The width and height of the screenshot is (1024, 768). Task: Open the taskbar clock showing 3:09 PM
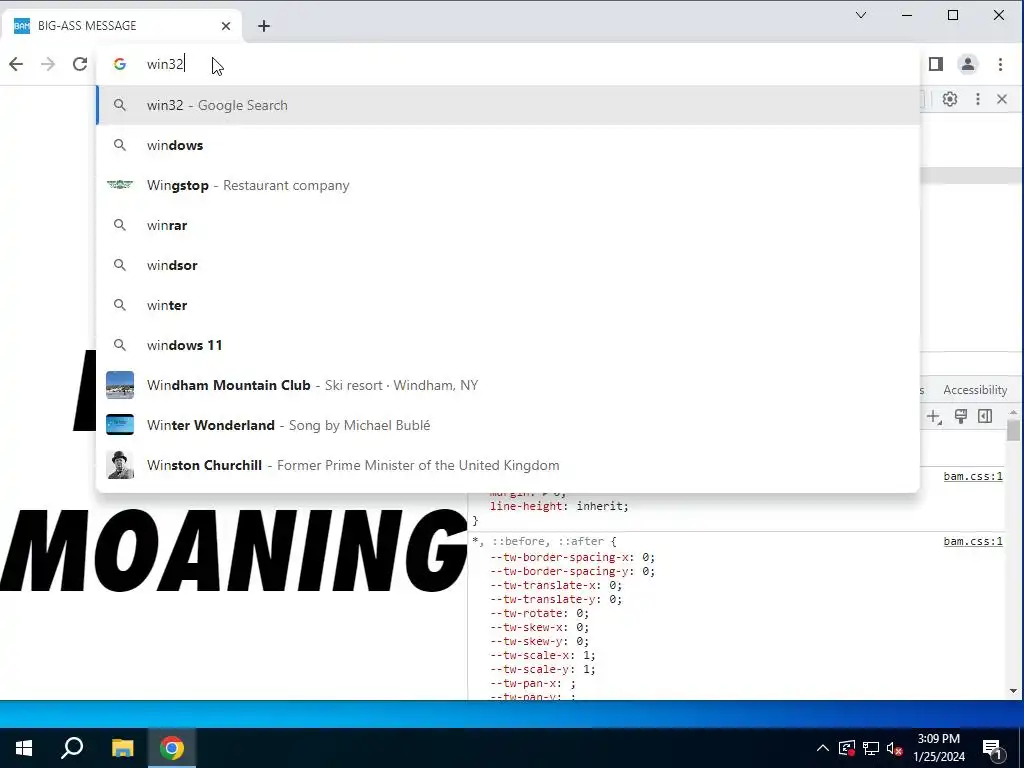click(939, 748)
